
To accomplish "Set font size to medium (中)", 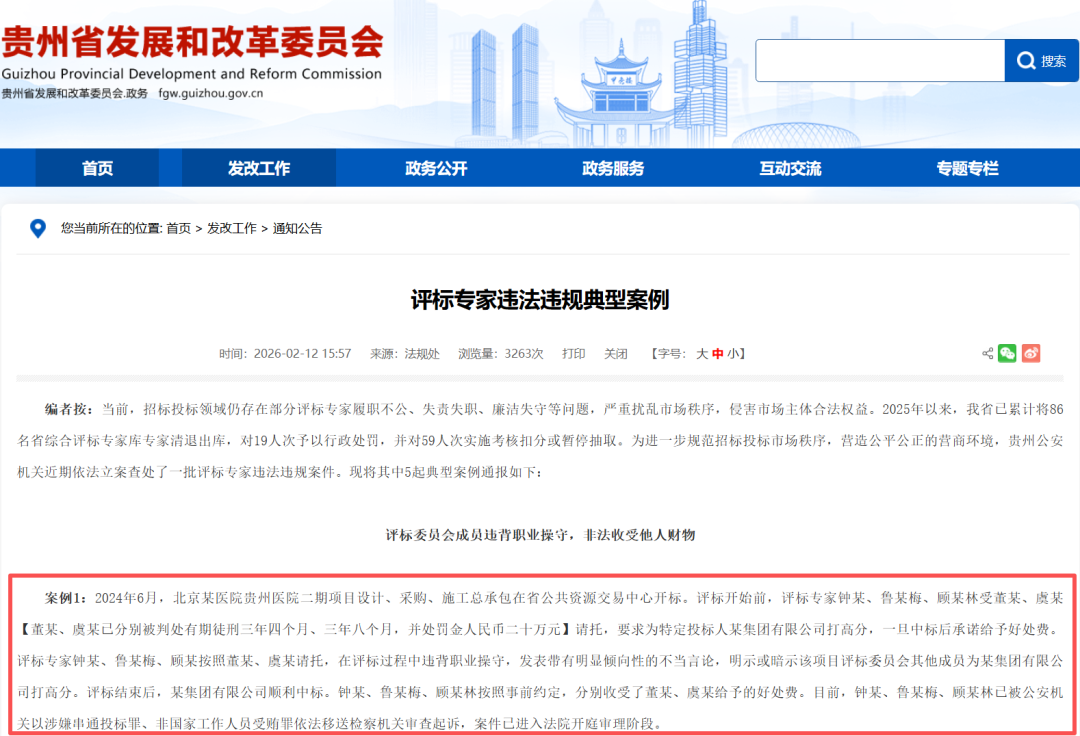I will (x=717, y=354).
